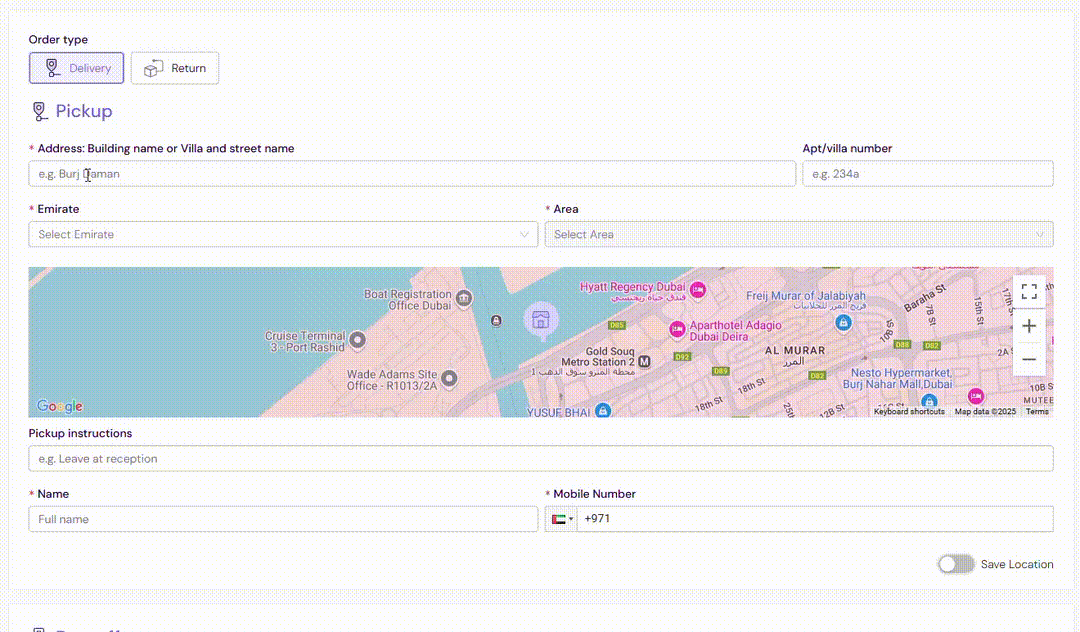The height and width of the screenshot is (632, 1080).
Task: Zoom in on the map
Action: pyautogui.click(x=1029, y=326)
